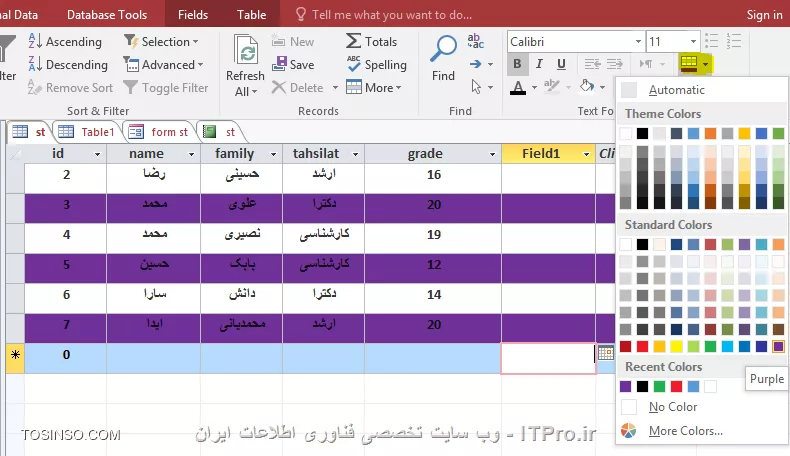Click the Find magnifier icon
790x456 pixels.
pos(443,49)
